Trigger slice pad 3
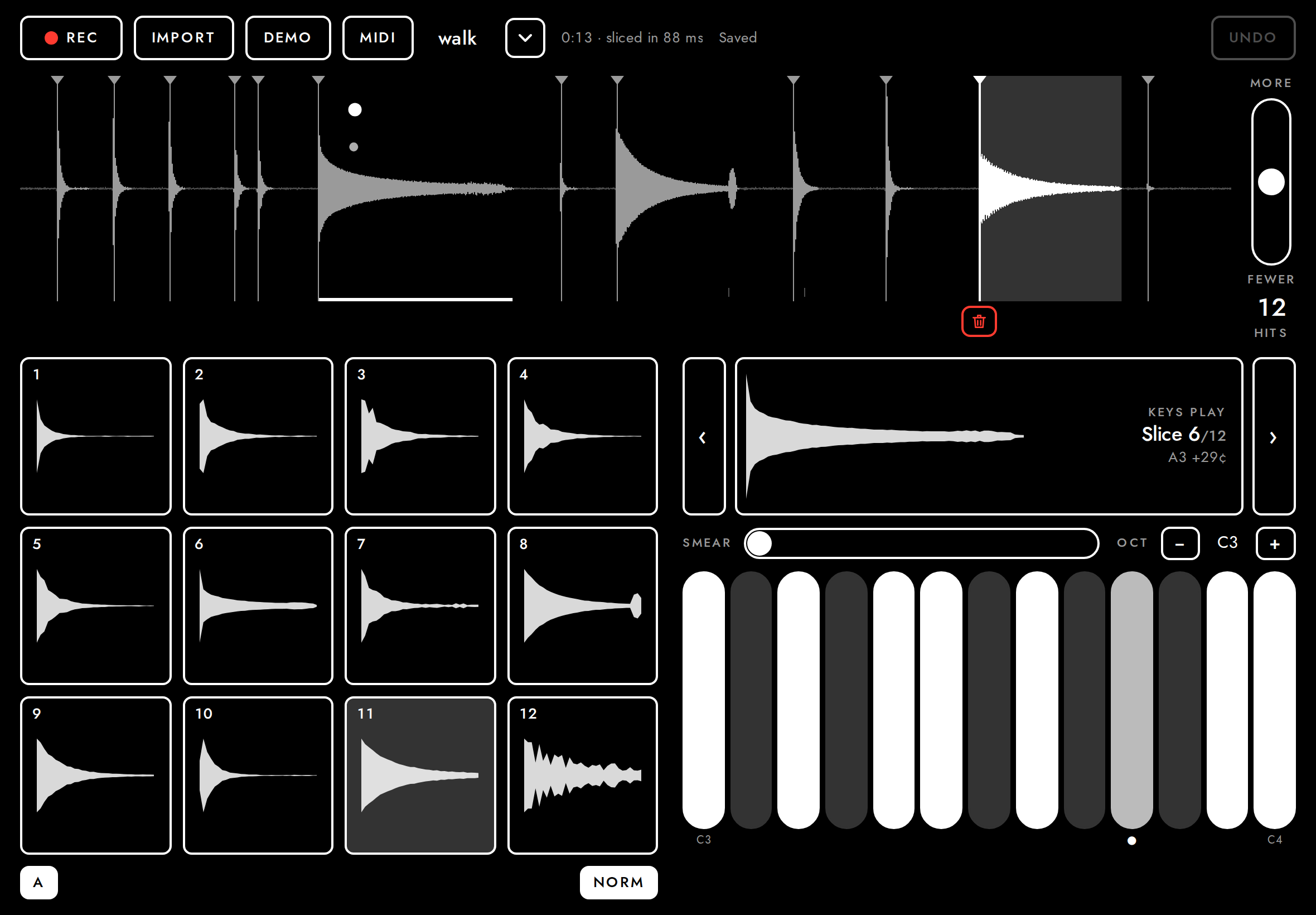The height and width of the screenshot is (915, 1316). [x=420, y=436]
